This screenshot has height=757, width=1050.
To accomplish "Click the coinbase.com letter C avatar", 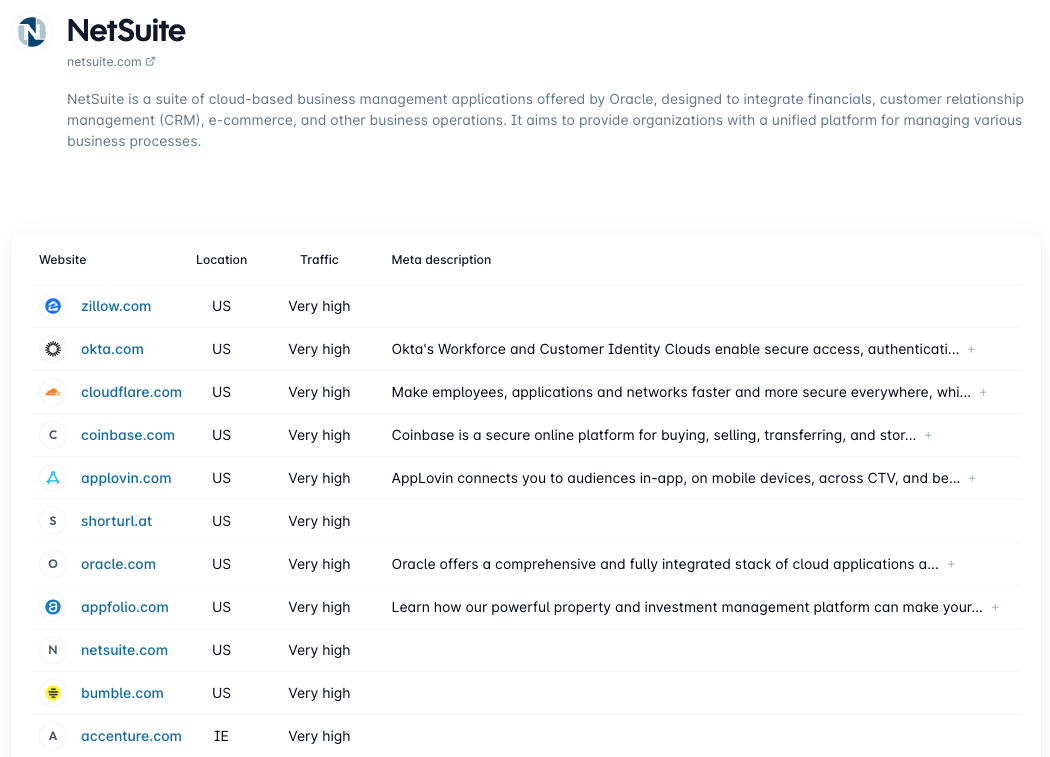I will [x=53, y=435].
